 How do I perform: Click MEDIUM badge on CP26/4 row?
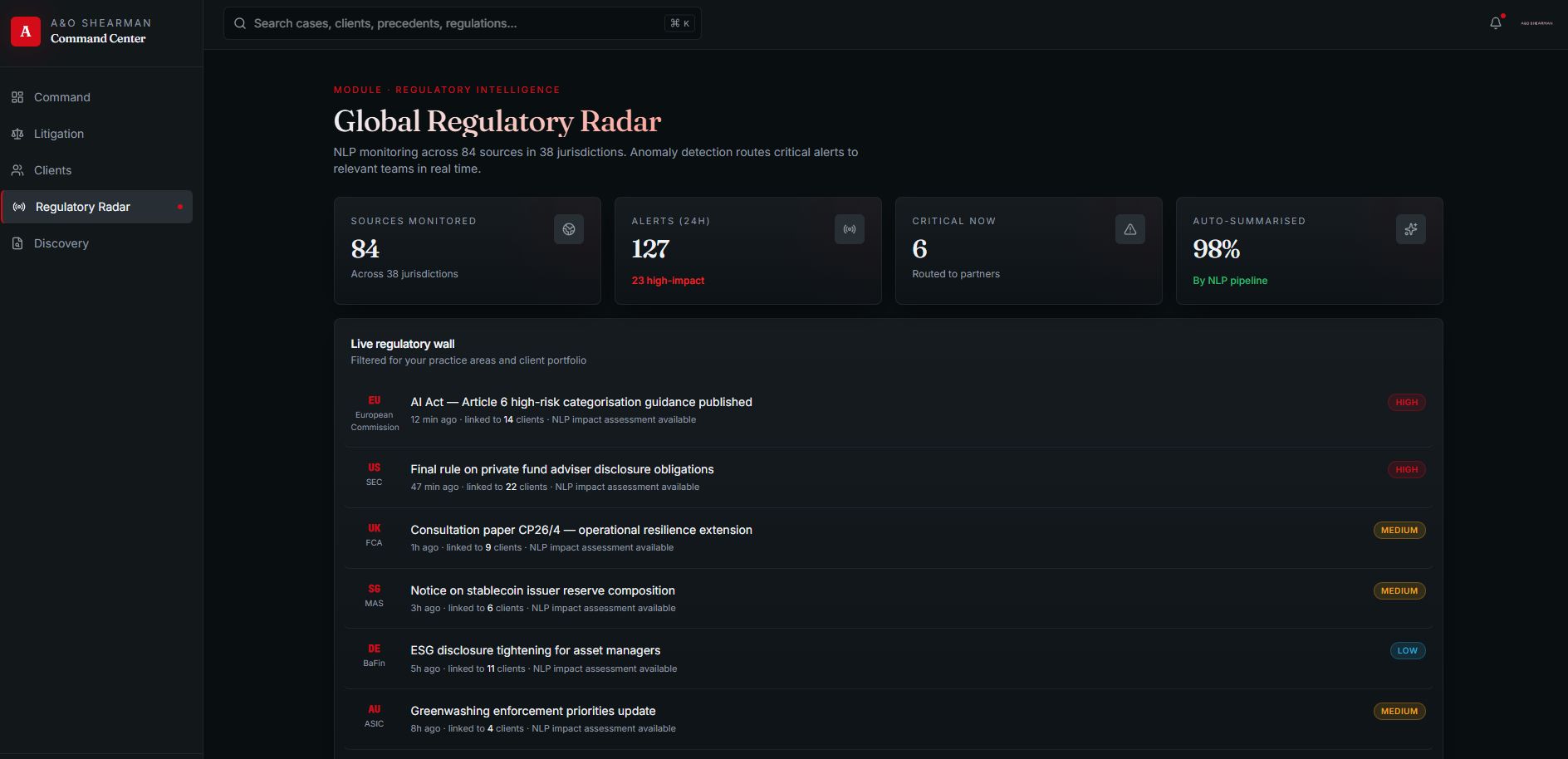click(x=1399, y=530)
